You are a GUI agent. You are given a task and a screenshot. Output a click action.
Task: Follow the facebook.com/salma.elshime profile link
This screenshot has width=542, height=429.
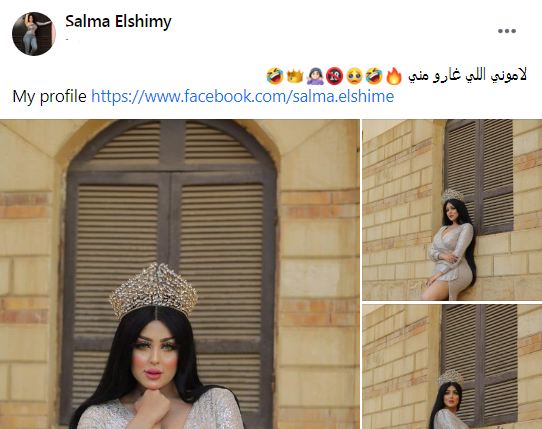tap(242, 96)
